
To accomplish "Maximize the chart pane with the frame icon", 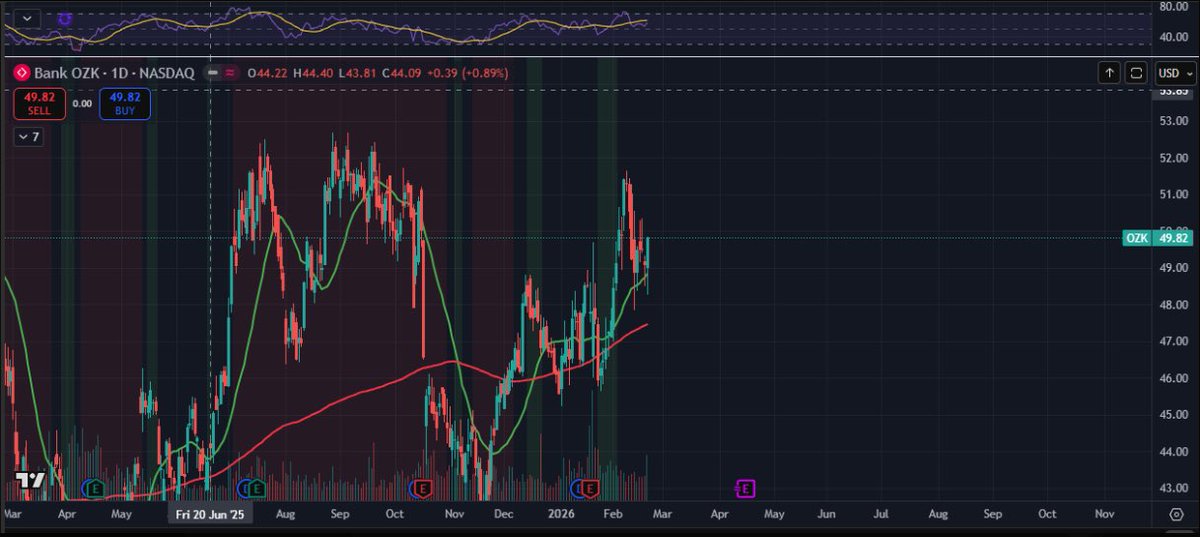I will [x=1137, y=73].
